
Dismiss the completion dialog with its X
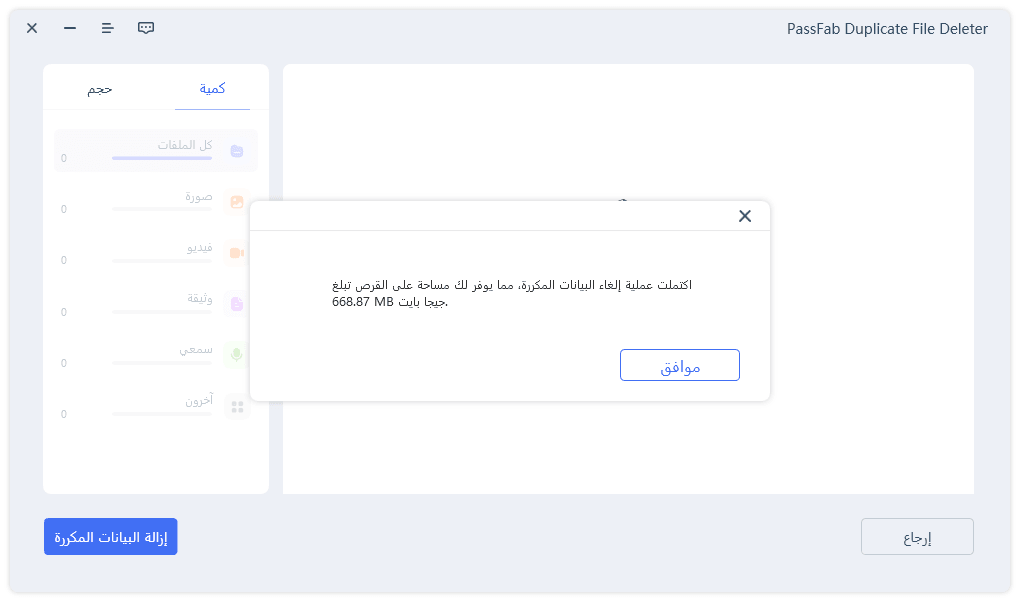pyautogui.click(x=744, y=215)
